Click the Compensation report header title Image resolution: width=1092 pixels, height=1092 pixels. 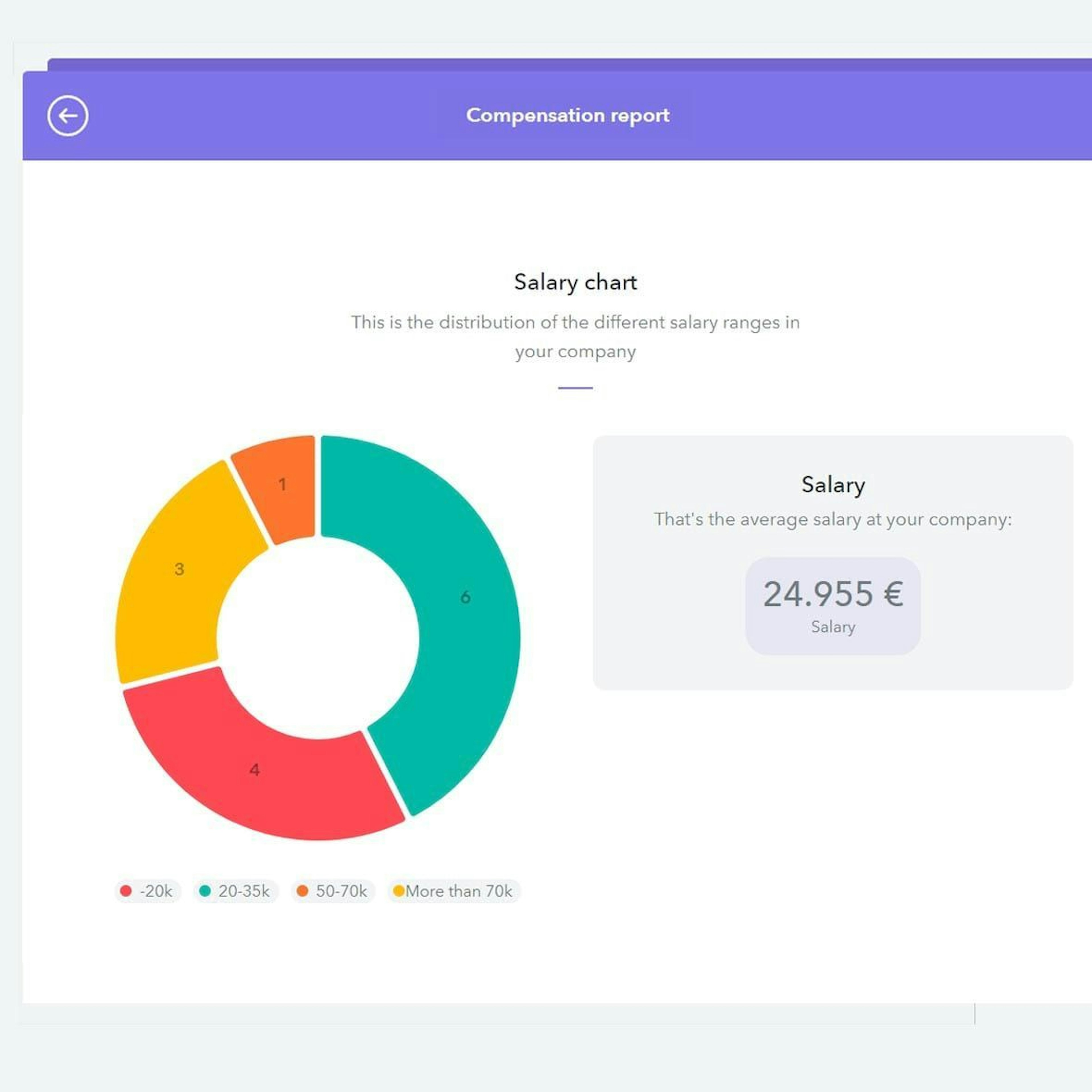click(568, 115)
